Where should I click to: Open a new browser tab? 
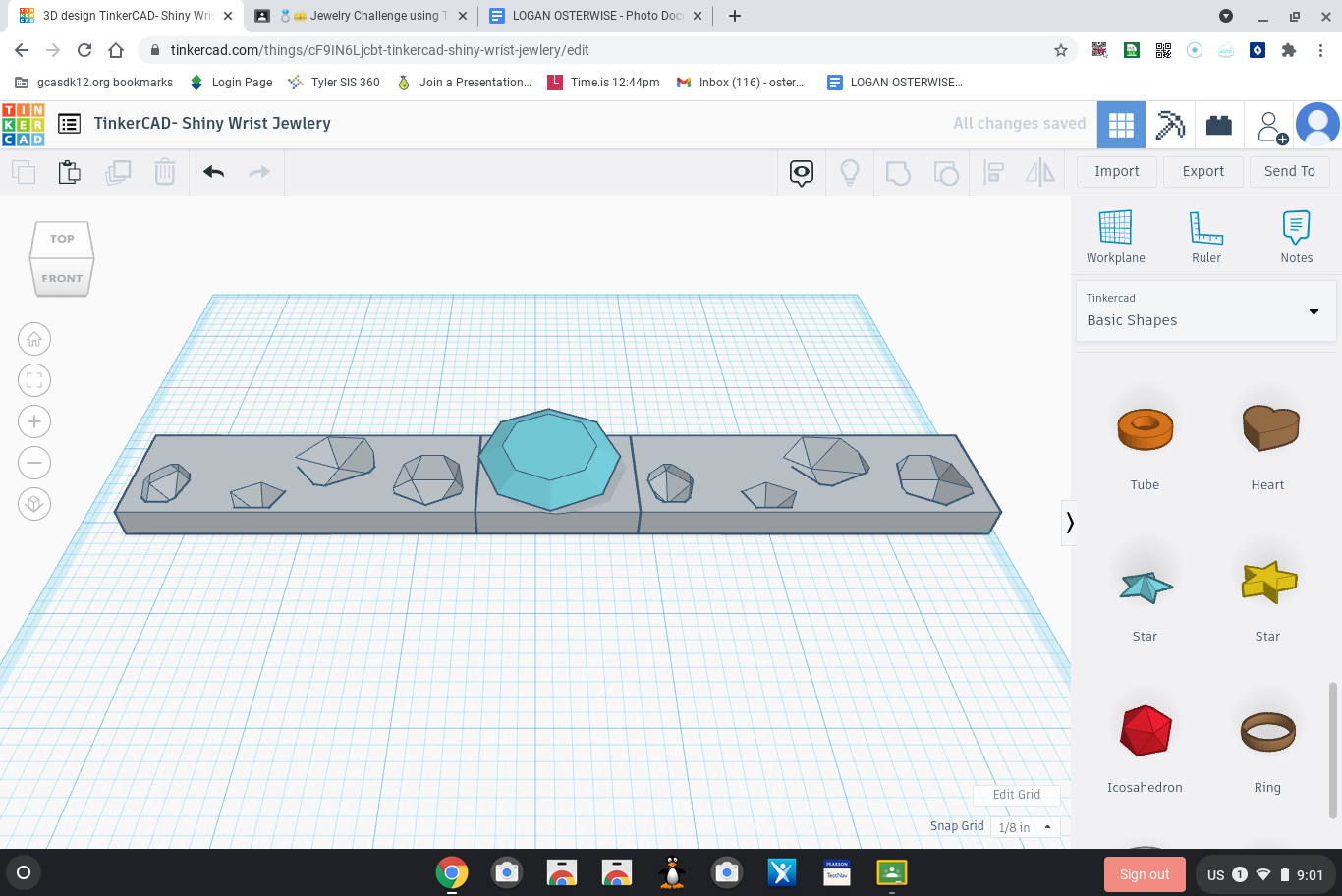tap(735, 16)
